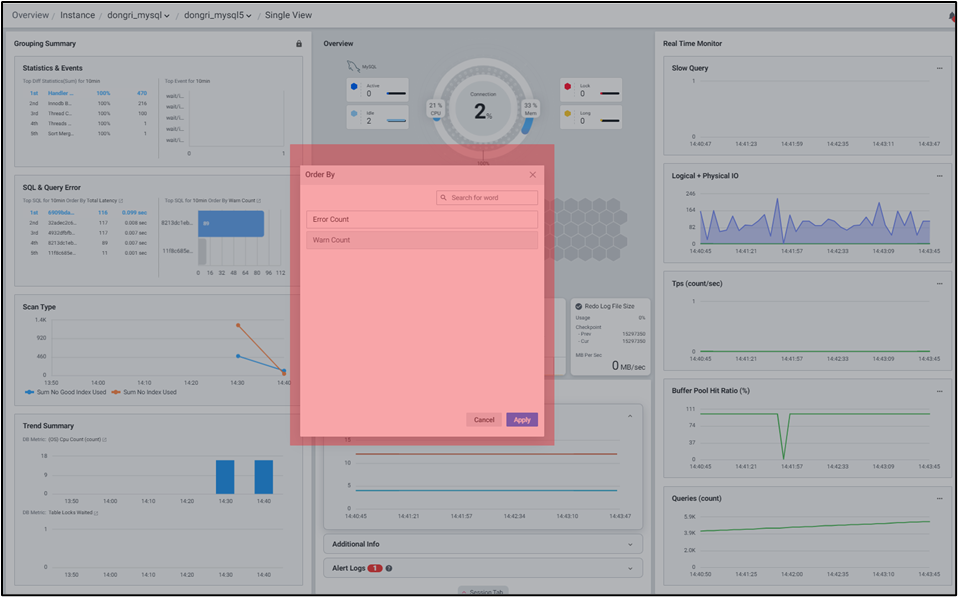Open the dongri_mysql breadcrumb dropdown
The image size is (958, 597).
coord(139,15)
